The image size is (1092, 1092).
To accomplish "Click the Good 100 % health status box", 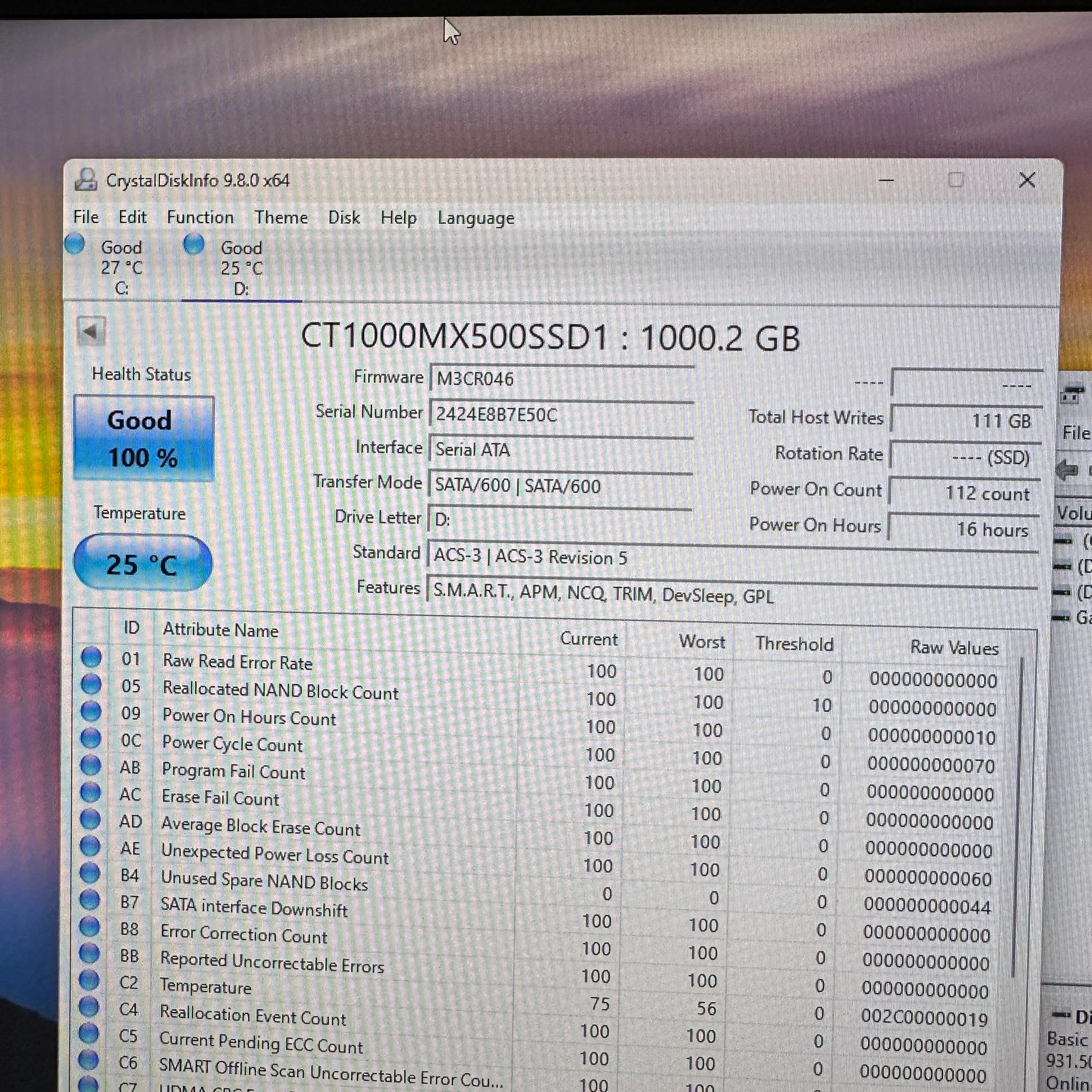I will (x=143, y=438).
